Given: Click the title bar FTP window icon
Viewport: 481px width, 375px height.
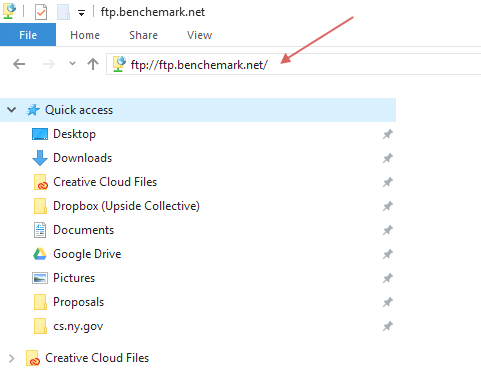Looking at the screenshot, I should 9,11.
